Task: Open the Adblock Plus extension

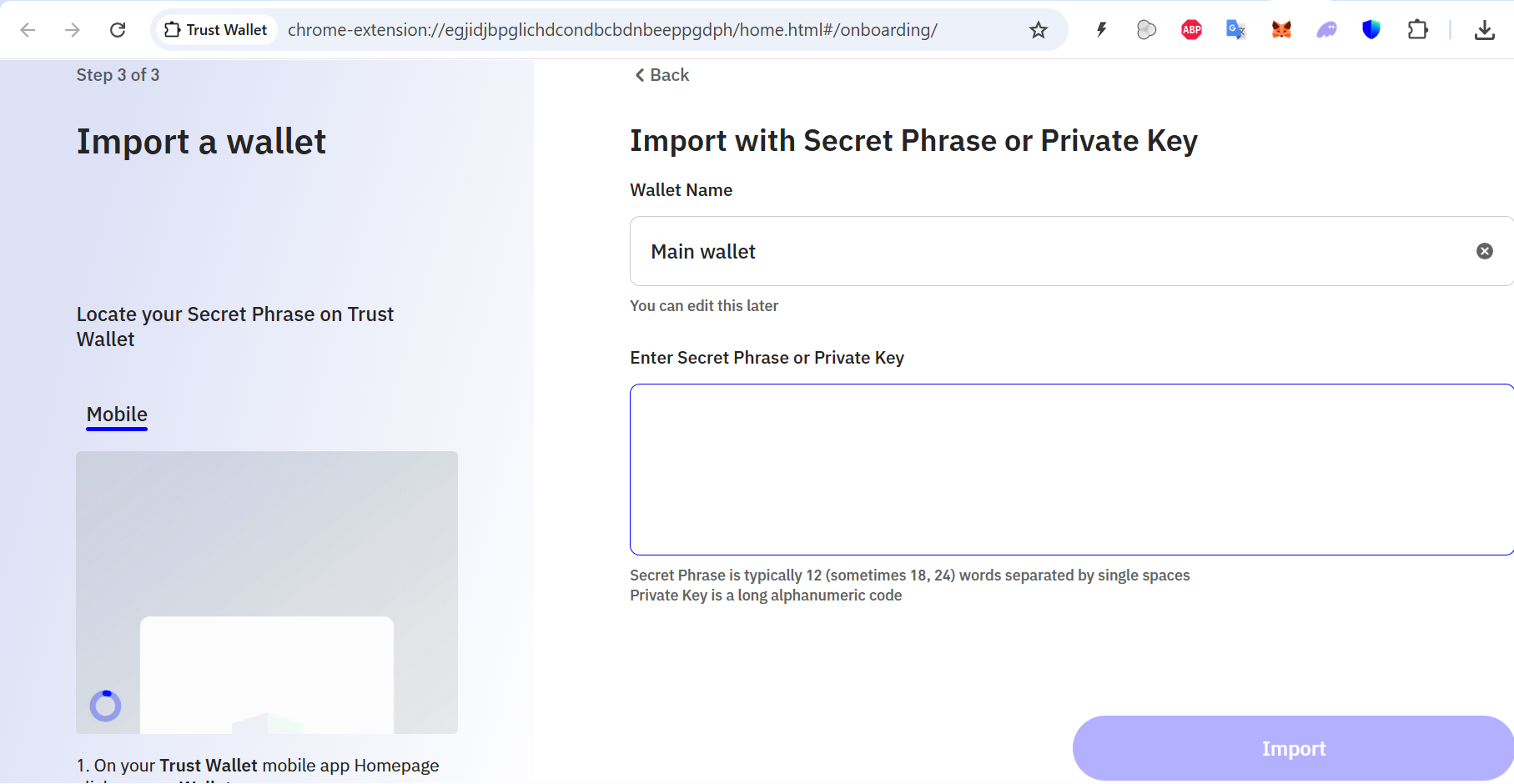Action: [x=1191, y=30]
